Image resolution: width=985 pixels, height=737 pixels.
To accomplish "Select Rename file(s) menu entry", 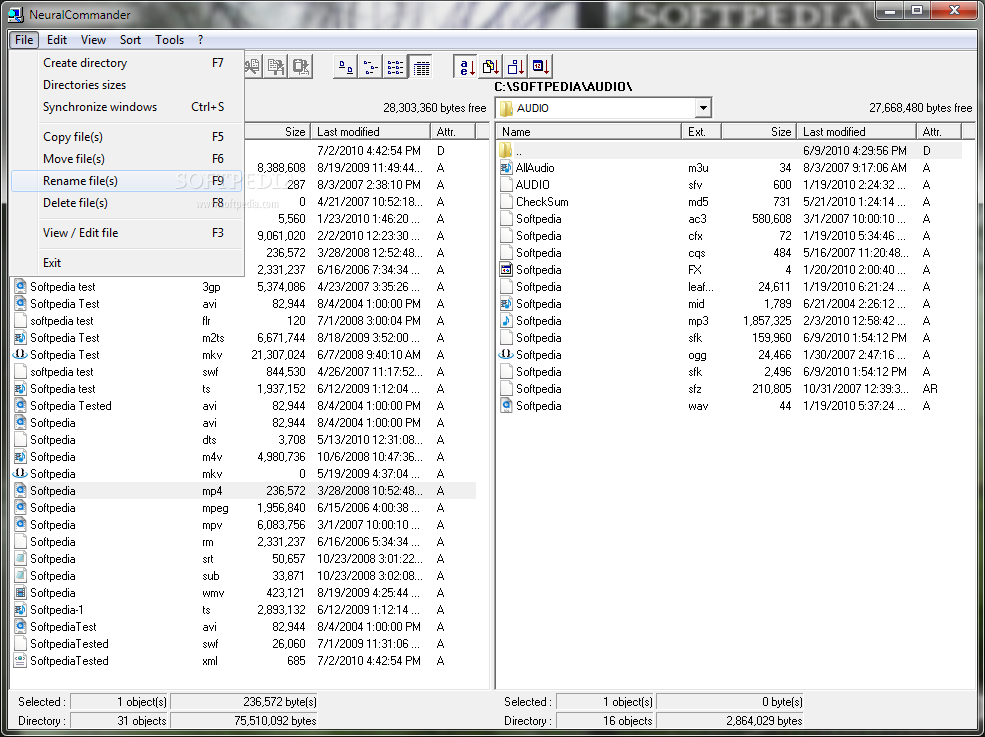I will (126, 181).
